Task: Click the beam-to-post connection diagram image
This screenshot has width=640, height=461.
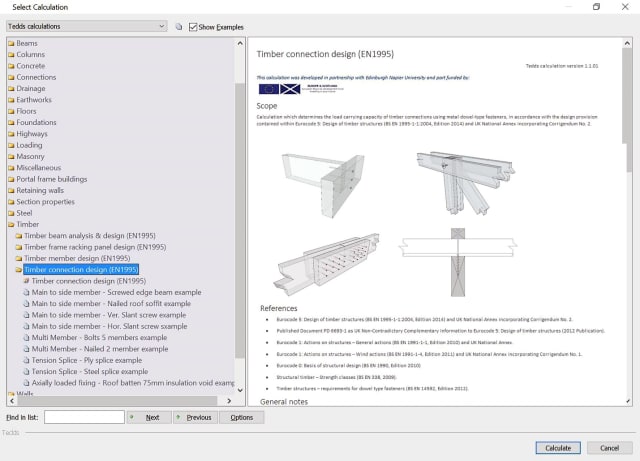Action: click(323, 185)
